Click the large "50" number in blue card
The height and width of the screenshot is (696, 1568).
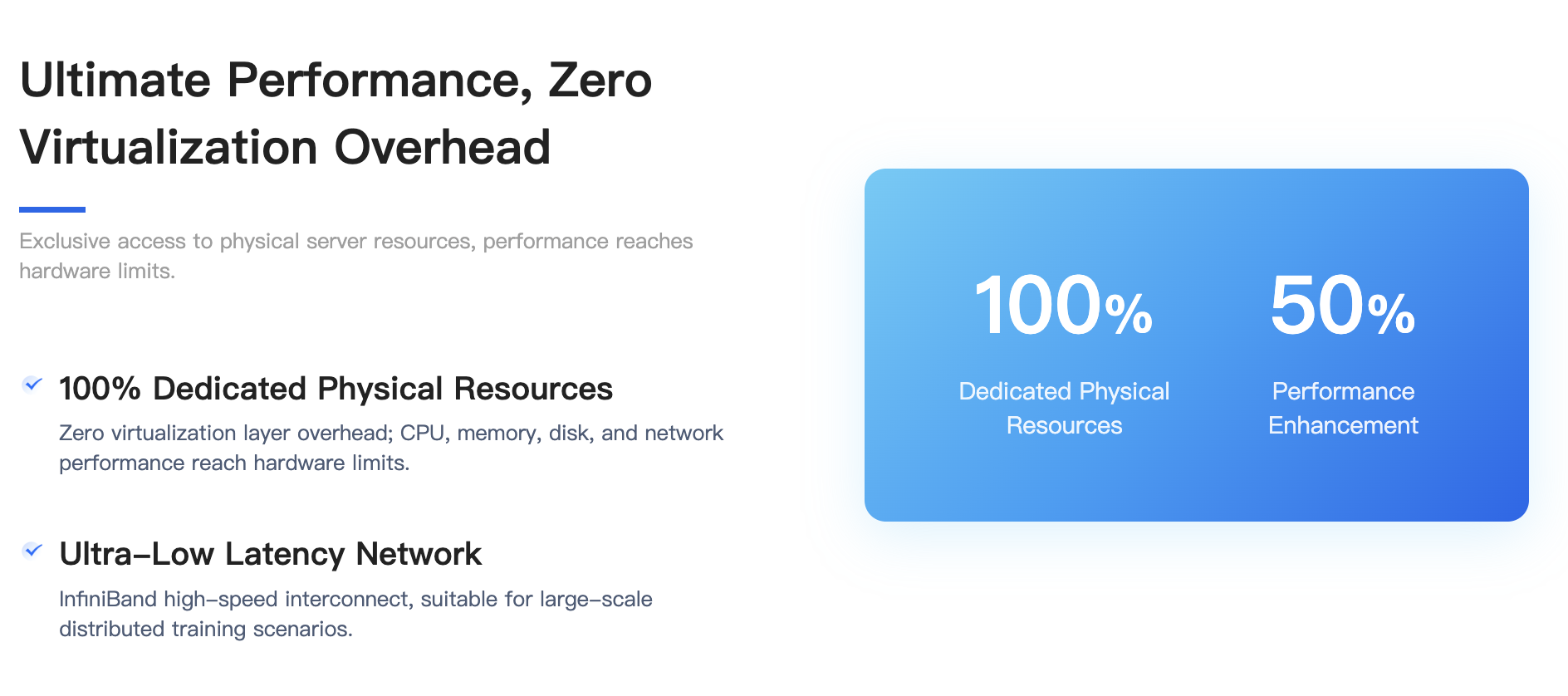[x=1316, y=306]
